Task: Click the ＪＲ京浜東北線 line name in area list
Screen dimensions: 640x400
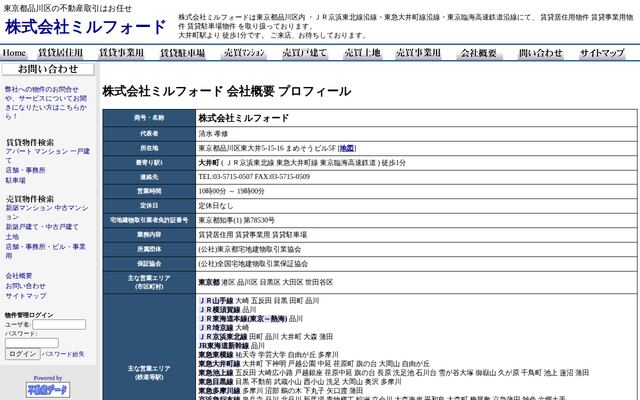Action: coord(223,337)
